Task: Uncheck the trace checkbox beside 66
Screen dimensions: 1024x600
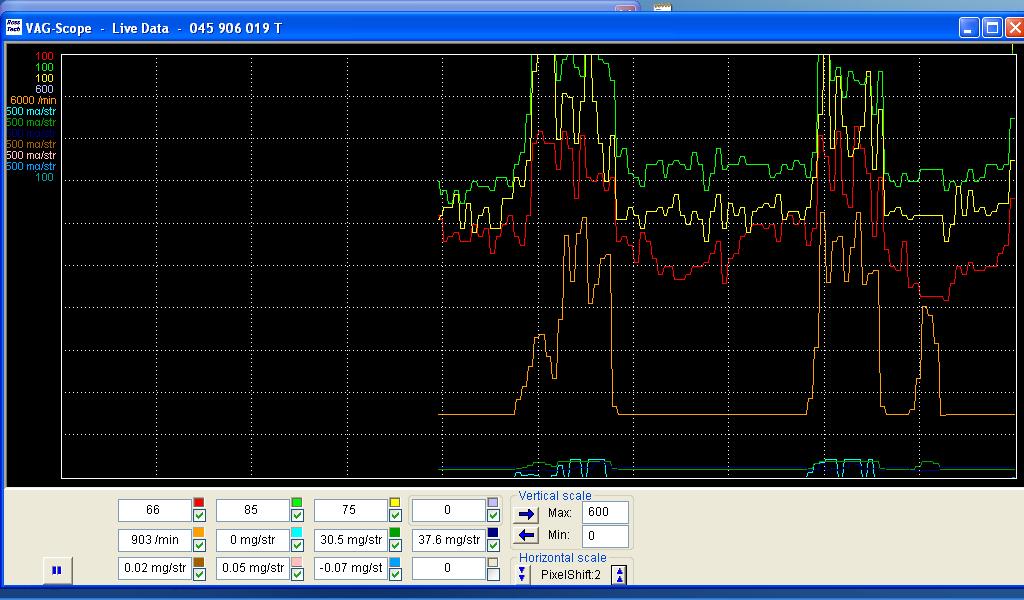Action: point(199,515)
